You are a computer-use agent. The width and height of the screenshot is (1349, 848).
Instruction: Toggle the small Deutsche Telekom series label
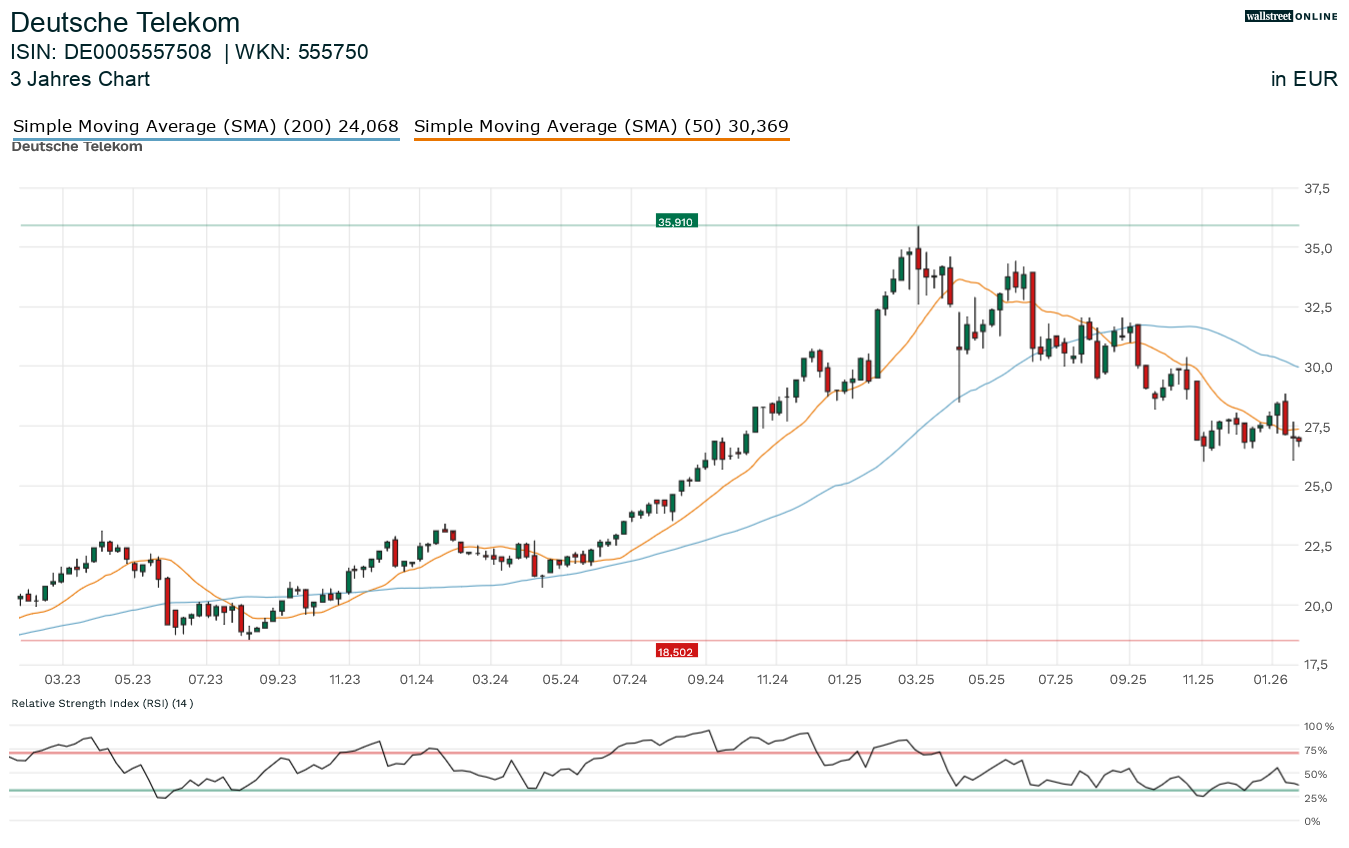pyautogui.click(x=77, y=147)
